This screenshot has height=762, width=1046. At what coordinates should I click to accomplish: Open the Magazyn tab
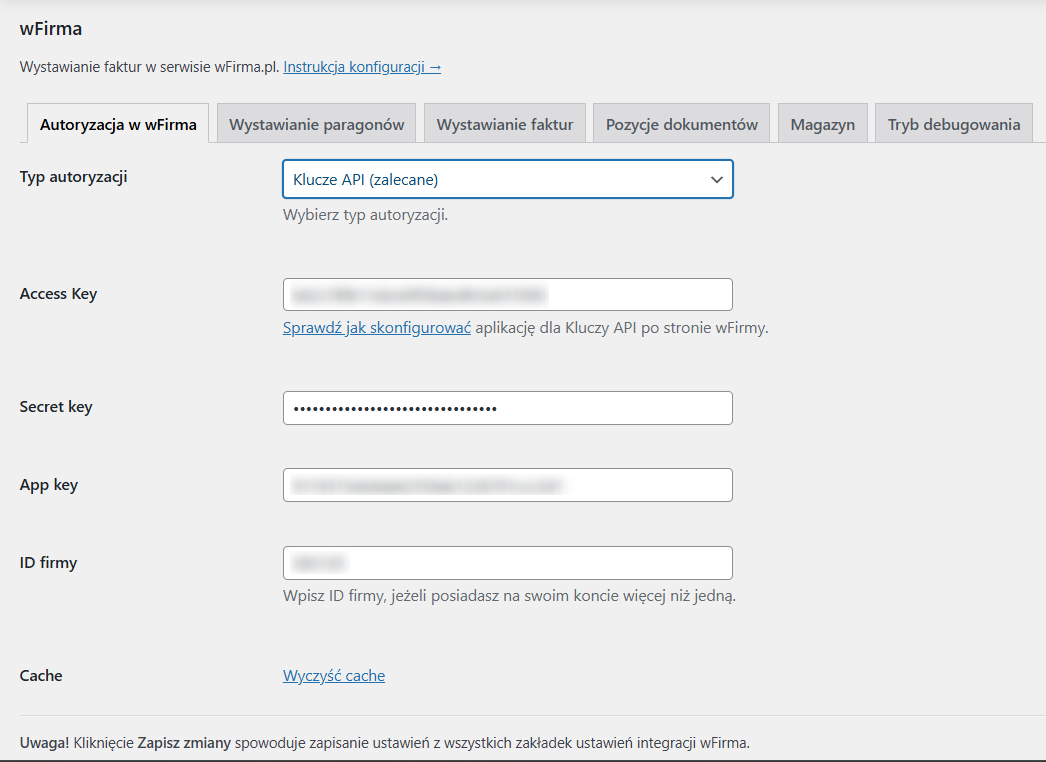point(823,124)
